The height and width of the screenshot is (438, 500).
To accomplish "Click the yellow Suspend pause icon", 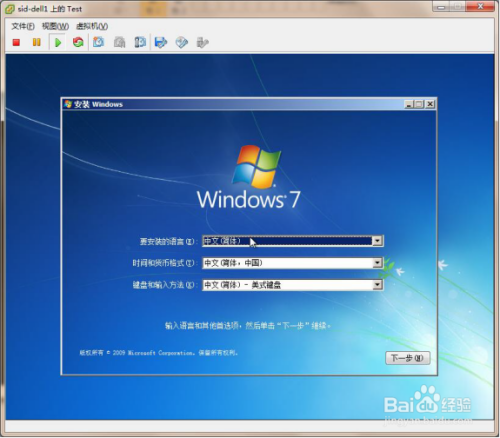I will 36,42.
